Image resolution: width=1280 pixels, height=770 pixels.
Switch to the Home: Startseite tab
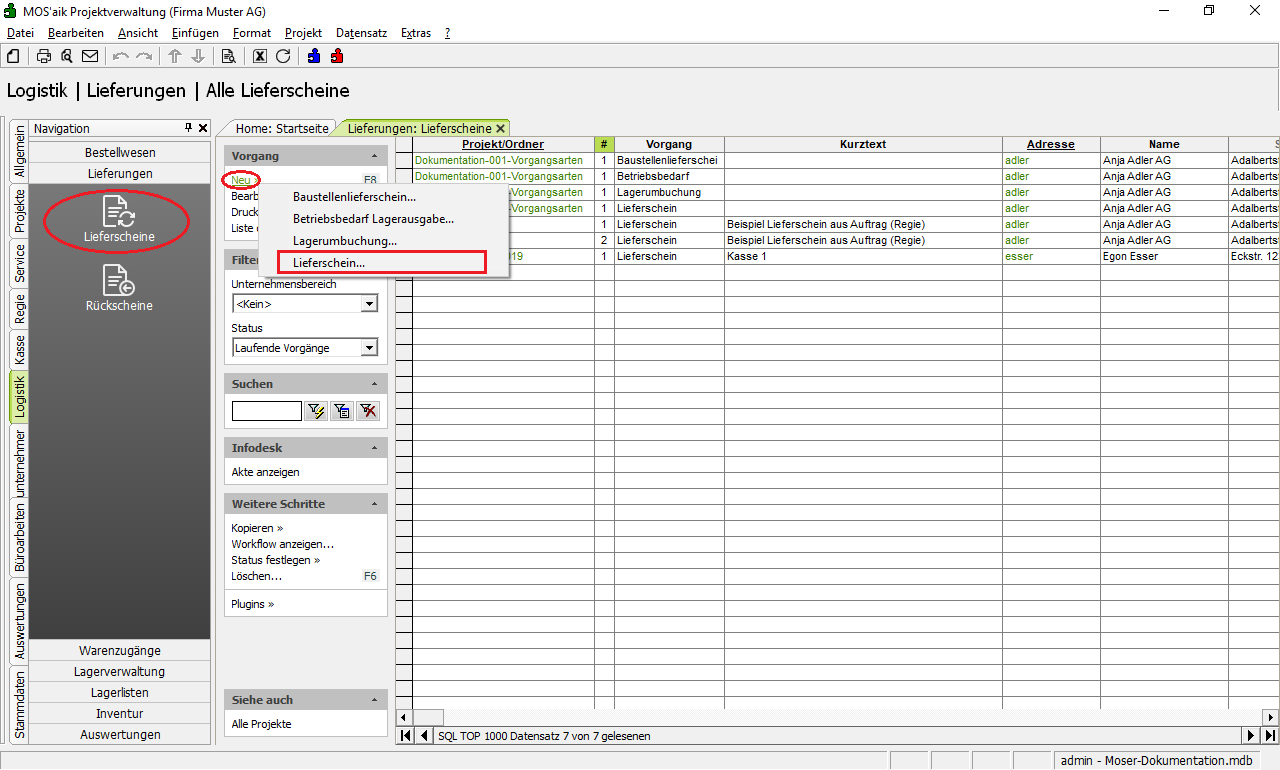(282, 128)
